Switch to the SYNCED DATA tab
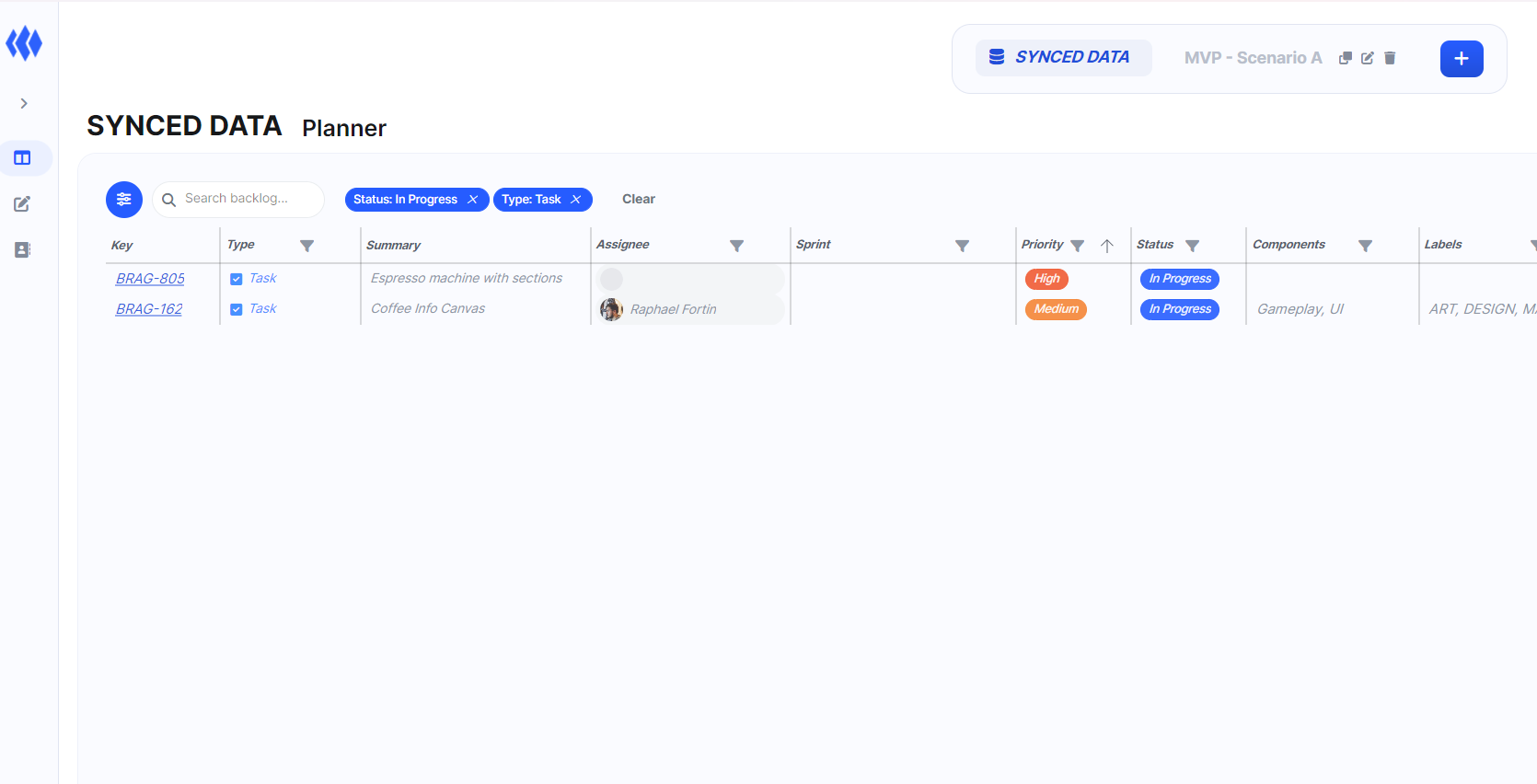 (1063, 58)
